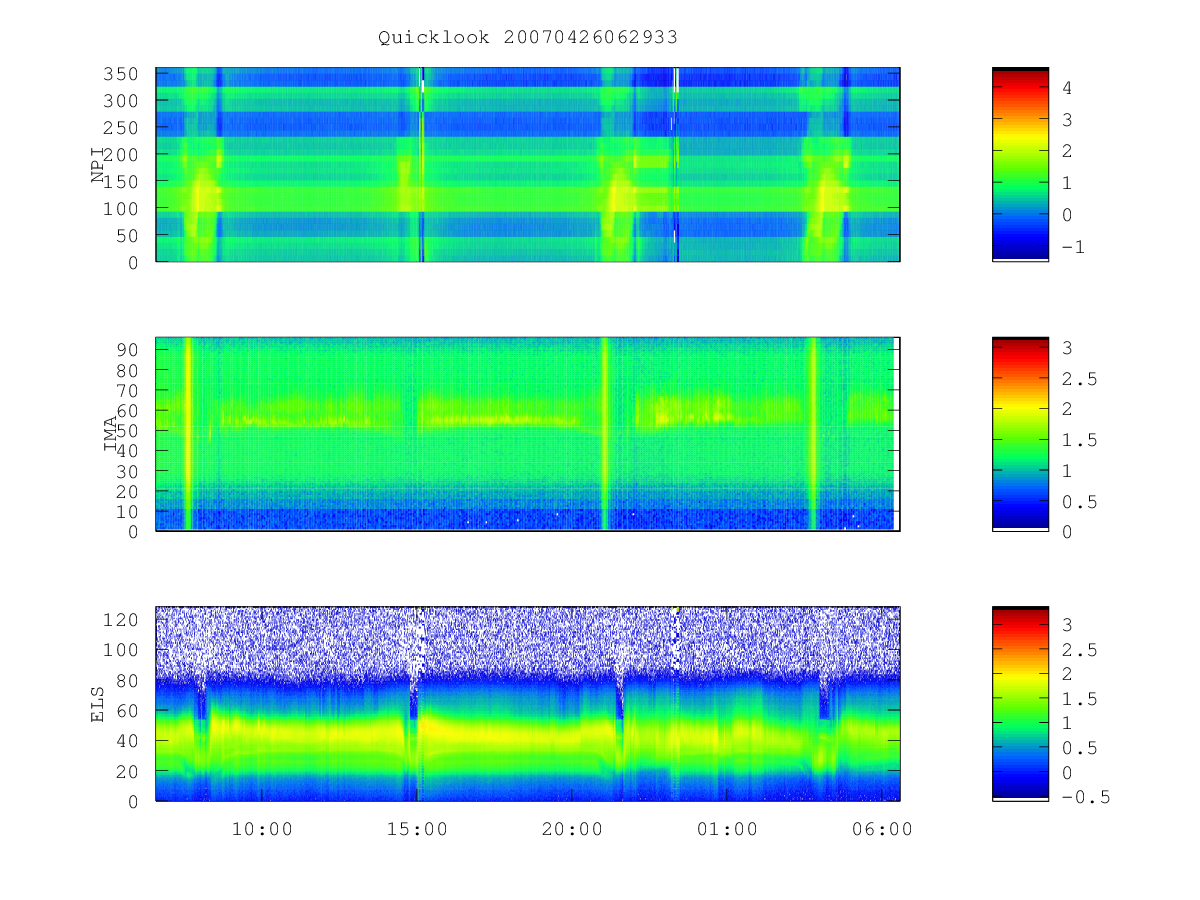Click the IMA panel color scale bar
Viewport: 1200px width, 900px height.
tap(1020, 434)
